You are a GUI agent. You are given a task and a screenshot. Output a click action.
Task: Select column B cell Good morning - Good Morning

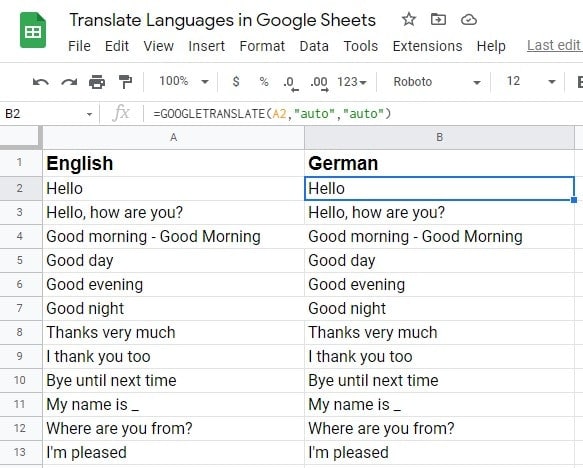[x=439, y=236]
